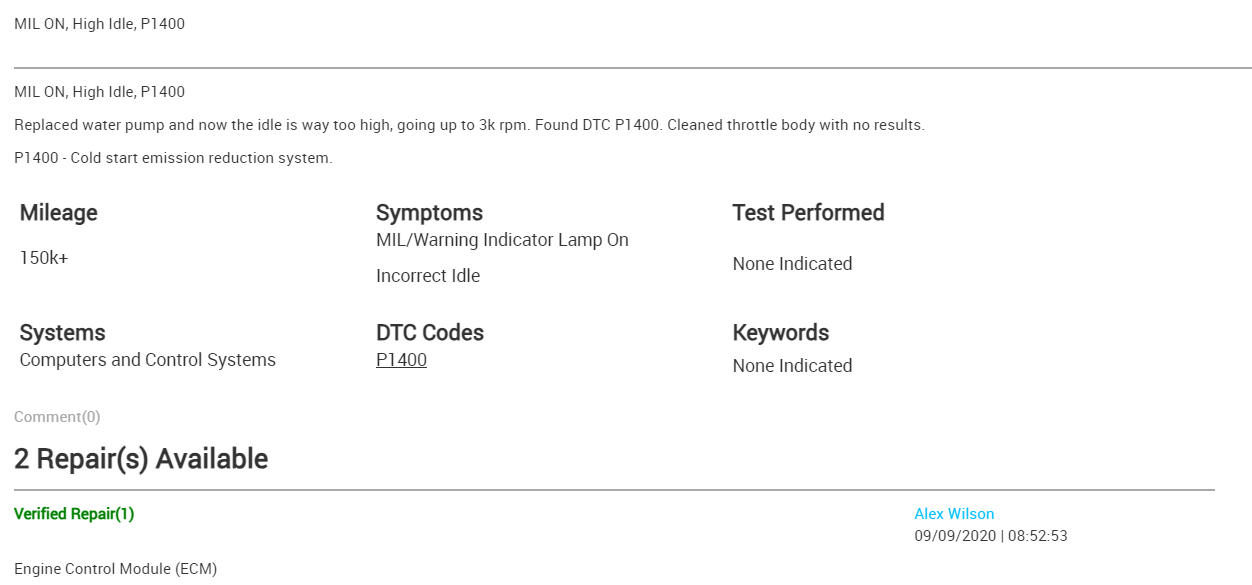This screenshot has width=1252, height=585.
Task: Click the Engine Control Module (ECM) repair entry
Action: 115,569
